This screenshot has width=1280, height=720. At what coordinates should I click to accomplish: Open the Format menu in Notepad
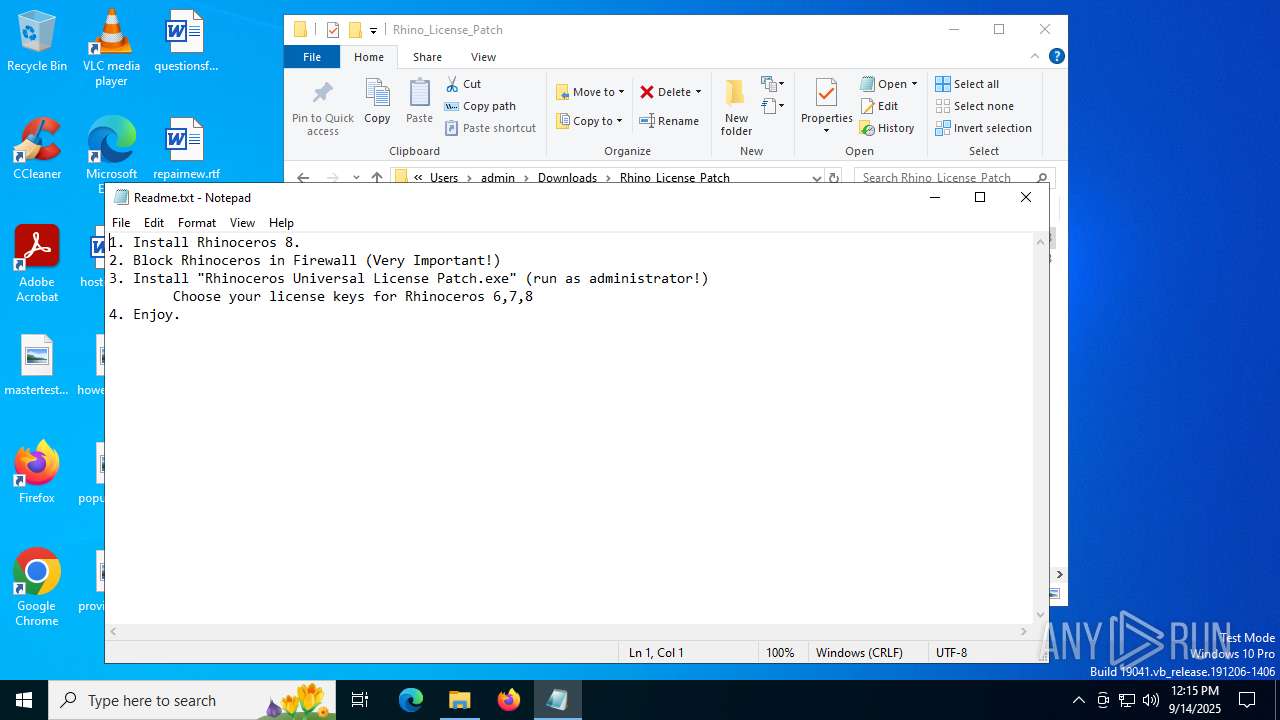pos(197,223)
